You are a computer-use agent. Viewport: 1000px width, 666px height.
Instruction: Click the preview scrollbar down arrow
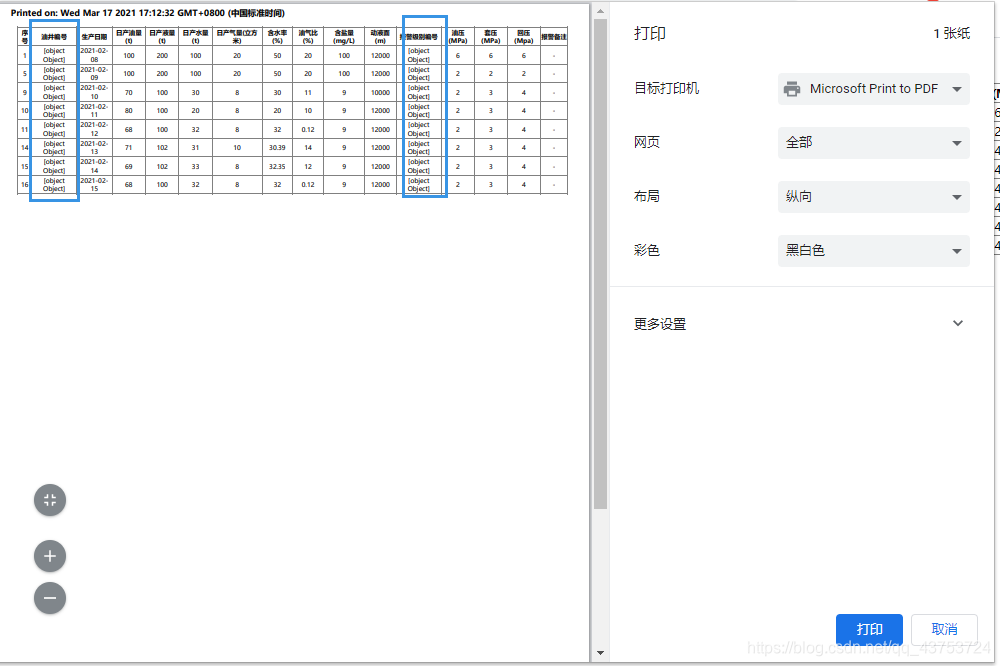pyautogui.click(x=600, y=653)
